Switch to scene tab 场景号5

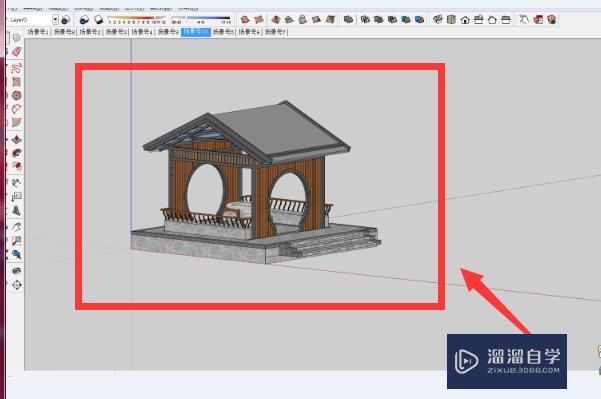[x=223, y=32]
